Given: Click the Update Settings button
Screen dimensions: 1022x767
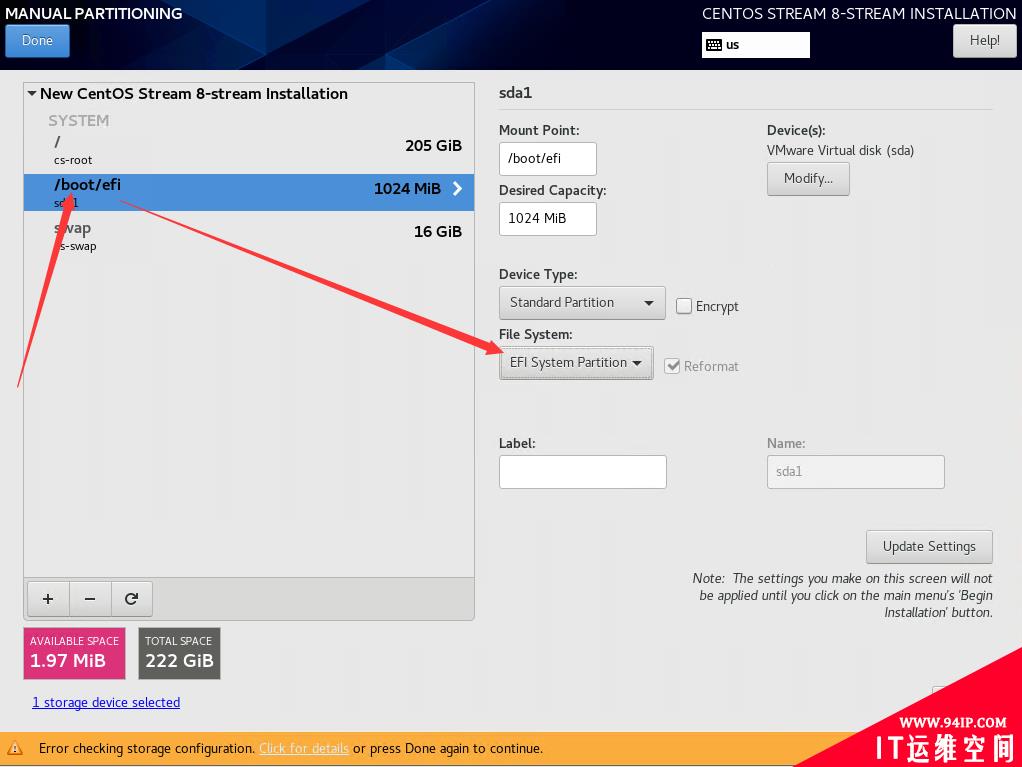Looking at the screenshot, I should [929, 547].
